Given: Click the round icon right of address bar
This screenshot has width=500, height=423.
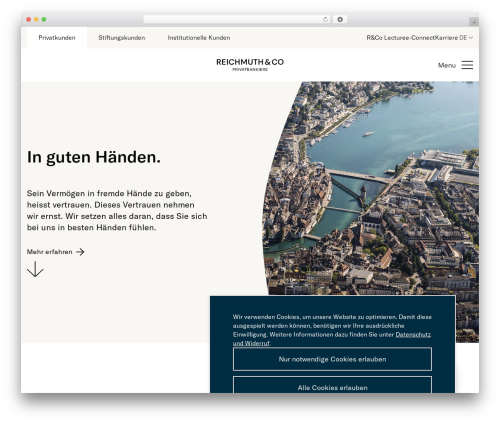Looking at the screenshot, I should 340,20.
